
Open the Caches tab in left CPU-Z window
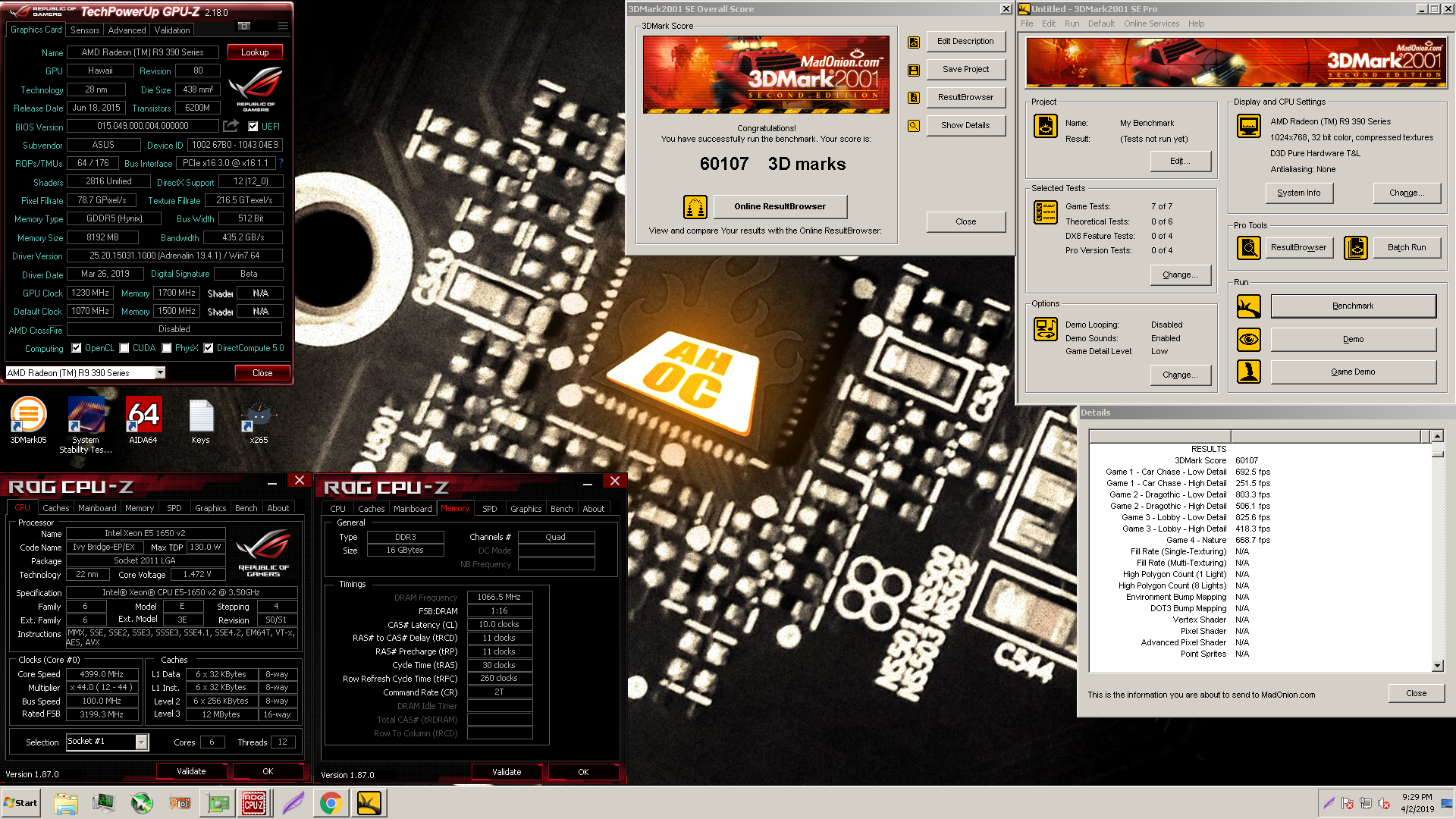click(56, 508)
